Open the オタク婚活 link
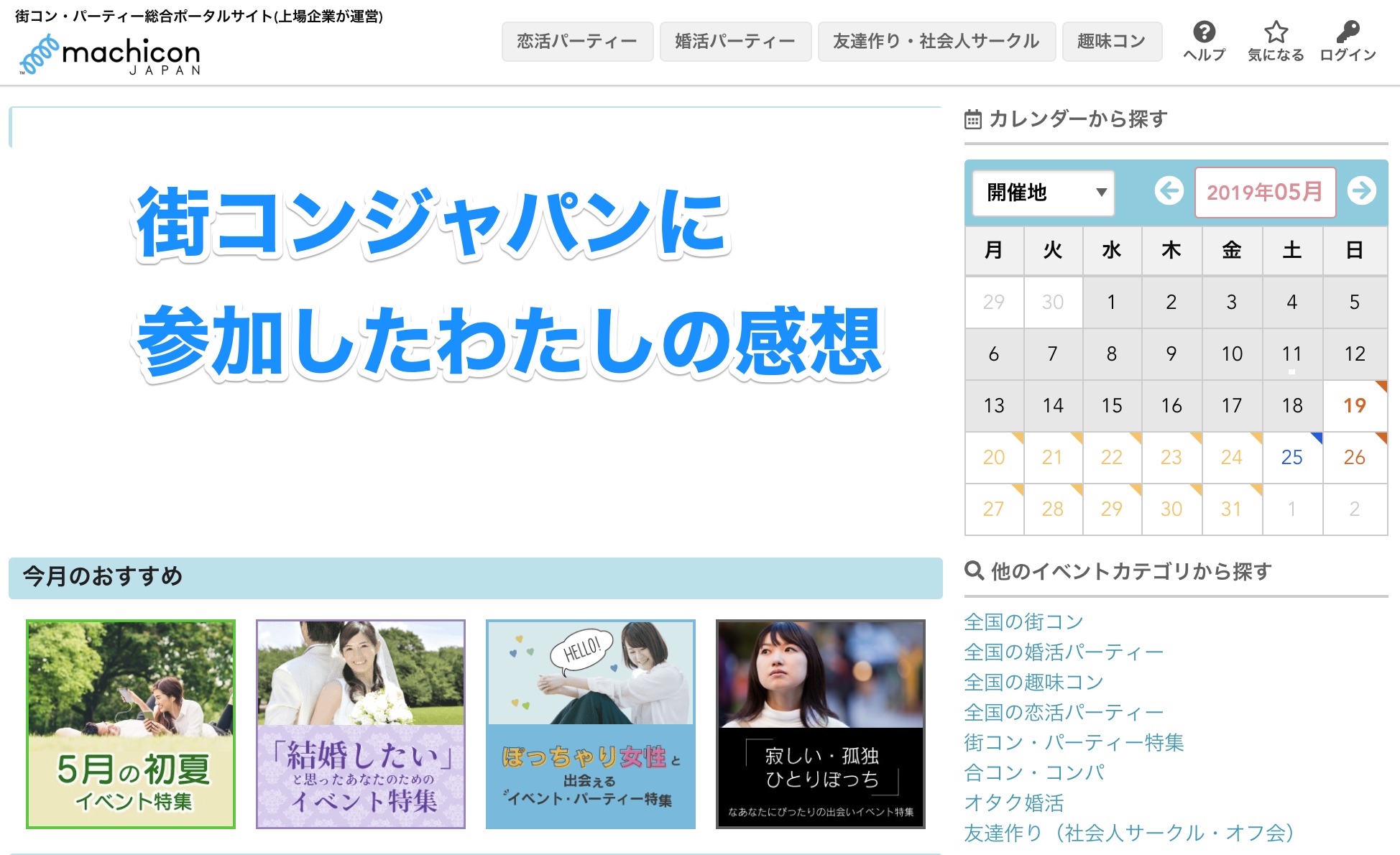 [1014, 803]
